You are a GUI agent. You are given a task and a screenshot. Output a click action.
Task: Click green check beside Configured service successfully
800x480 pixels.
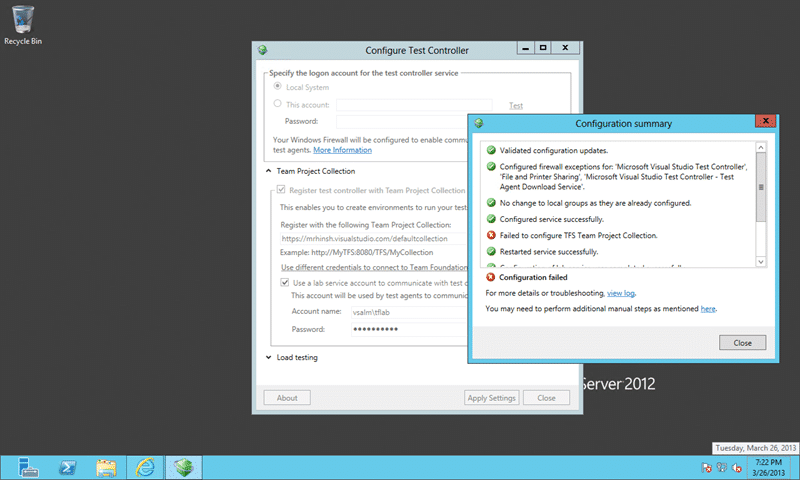coord(491,219)
